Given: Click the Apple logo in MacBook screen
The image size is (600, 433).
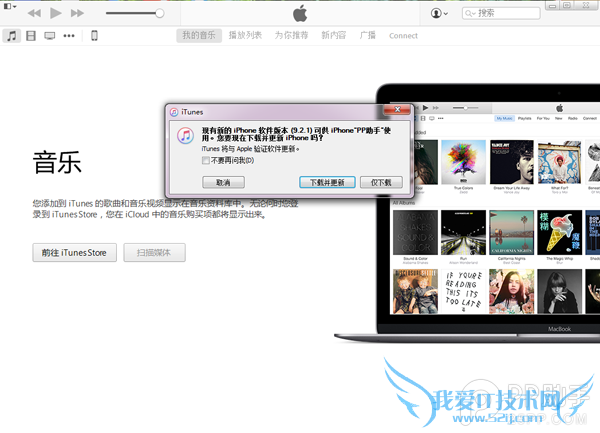Looking at the screenshot, I should coord(559,108).
